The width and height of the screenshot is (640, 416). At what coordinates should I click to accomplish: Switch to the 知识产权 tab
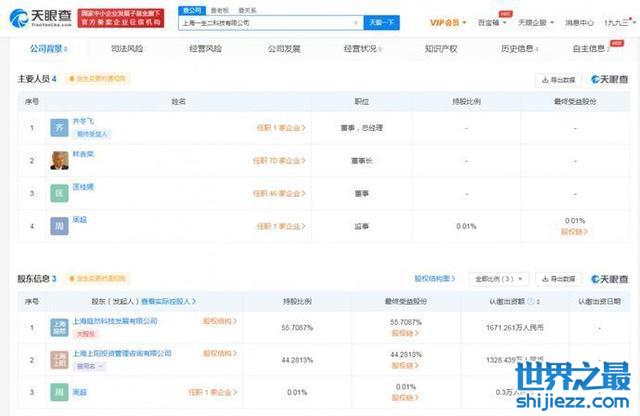(x=441, y=49)
